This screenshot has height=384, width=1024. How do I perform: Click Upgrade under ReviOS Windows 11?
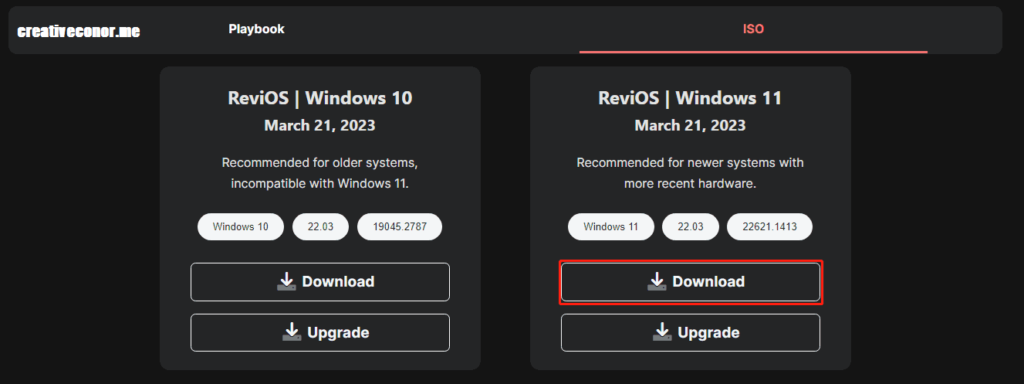(x=690, y=333)
